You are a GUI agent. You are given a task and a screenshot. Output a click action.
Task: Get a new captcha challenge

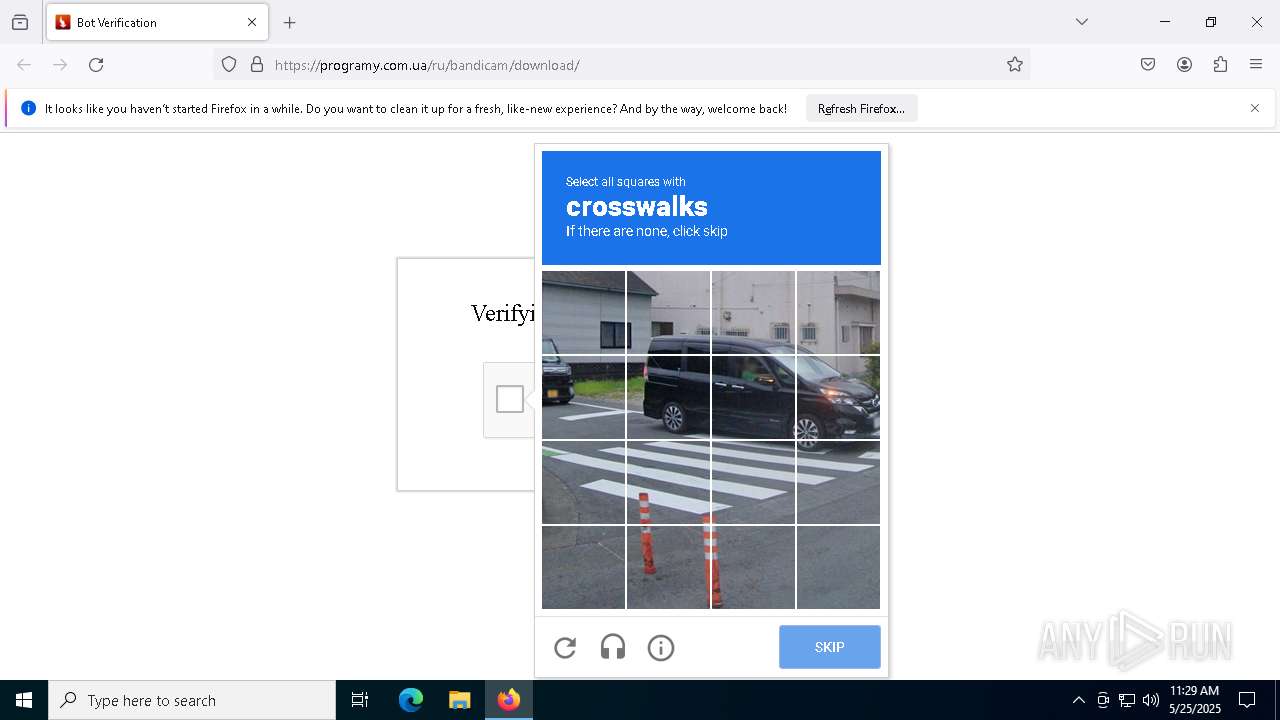point(565,648)
